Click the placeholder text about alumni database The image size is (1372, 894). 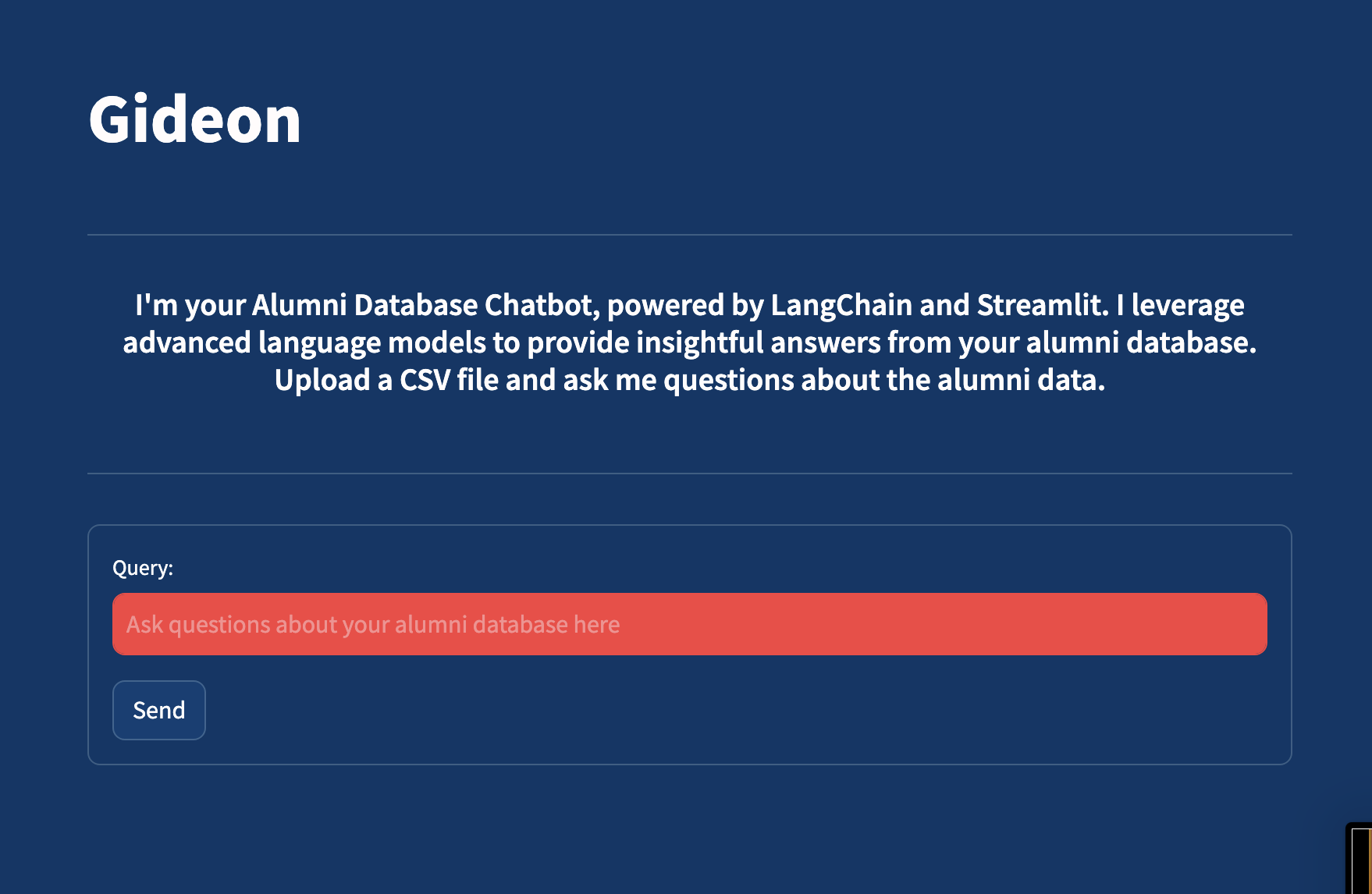coord(373,625)
